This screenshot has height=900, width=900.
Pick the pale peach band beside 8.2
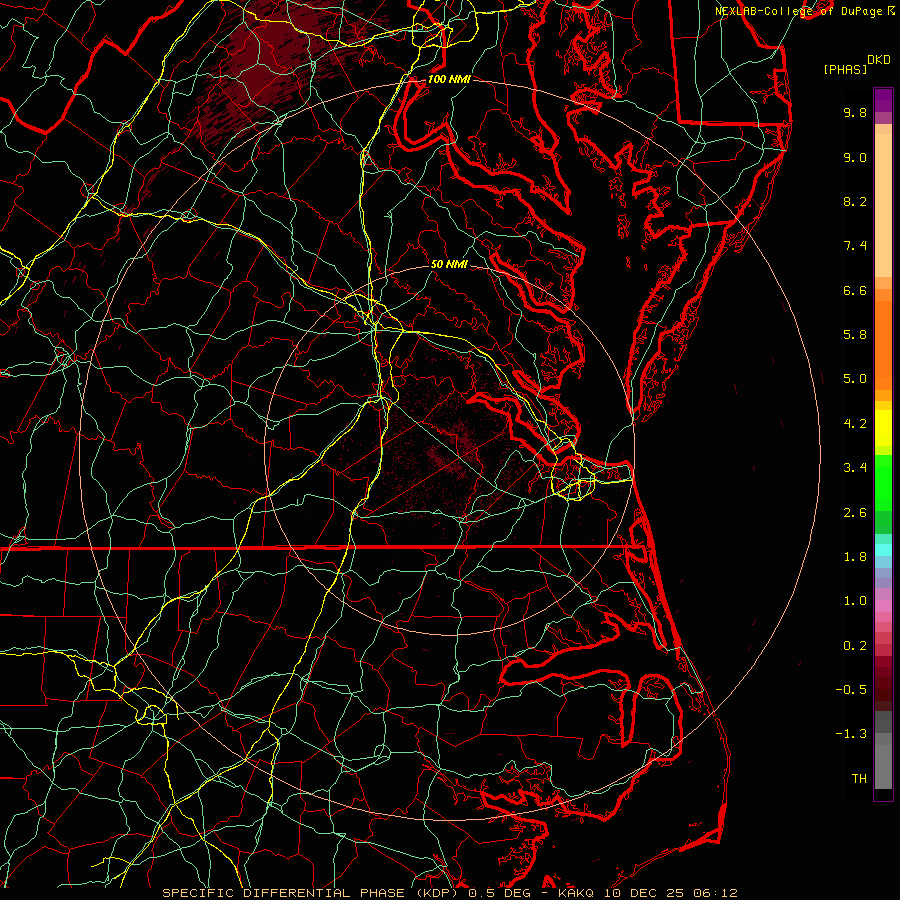tap(883, 204)
